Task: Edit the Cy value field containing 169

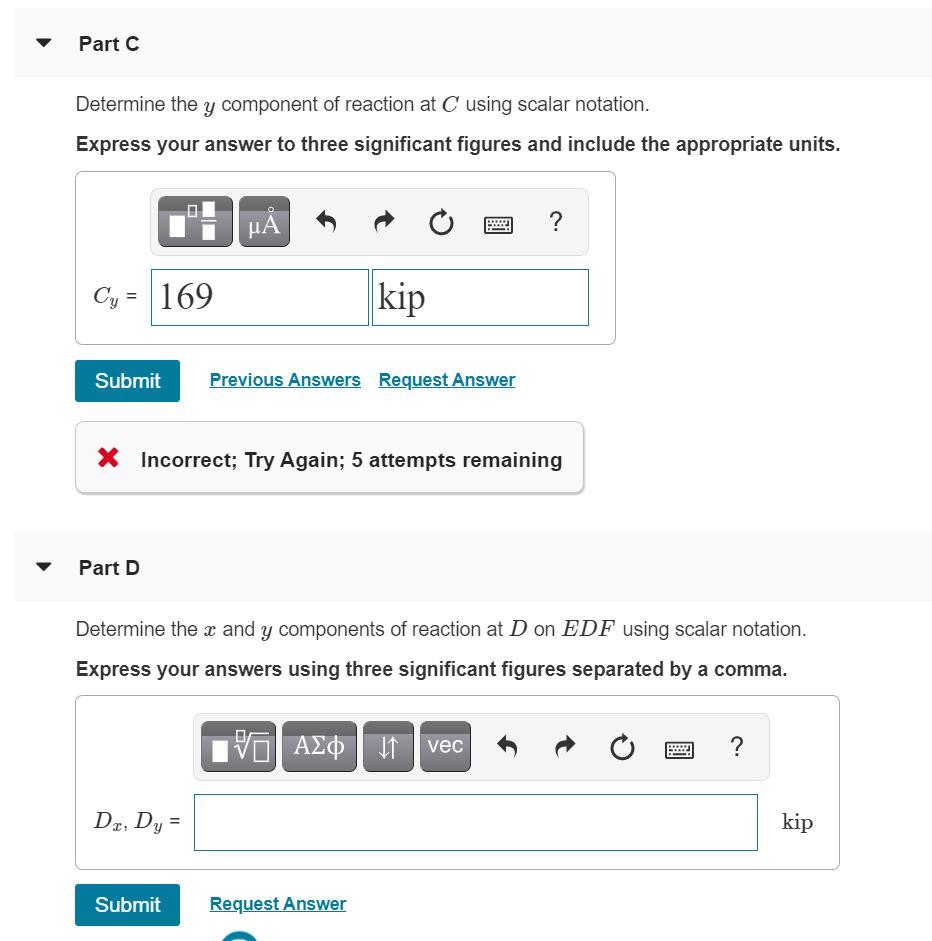Action: (x=260, y=297)
